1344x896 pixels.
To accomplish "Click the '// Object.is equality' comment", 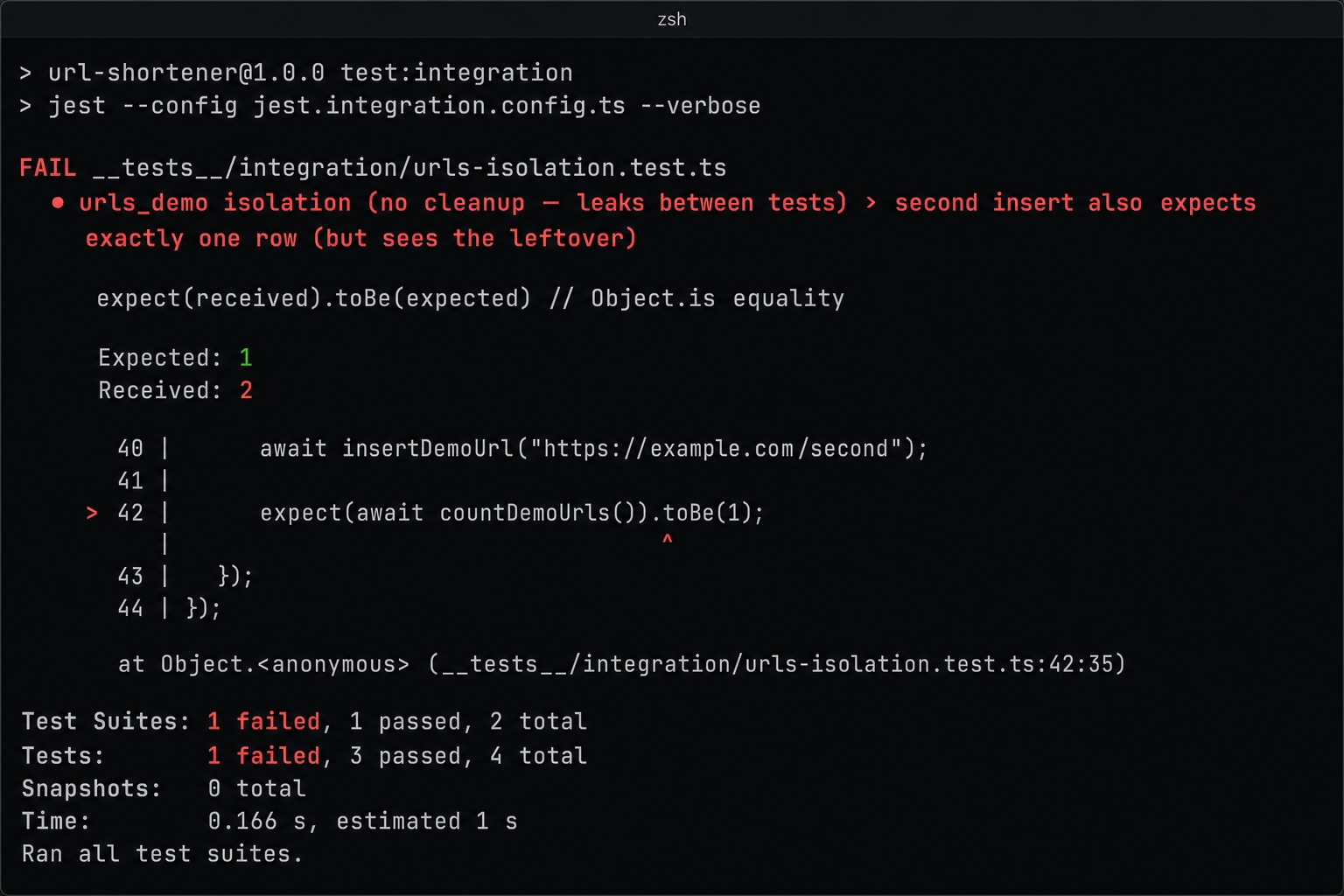I will tap(696, 298).
